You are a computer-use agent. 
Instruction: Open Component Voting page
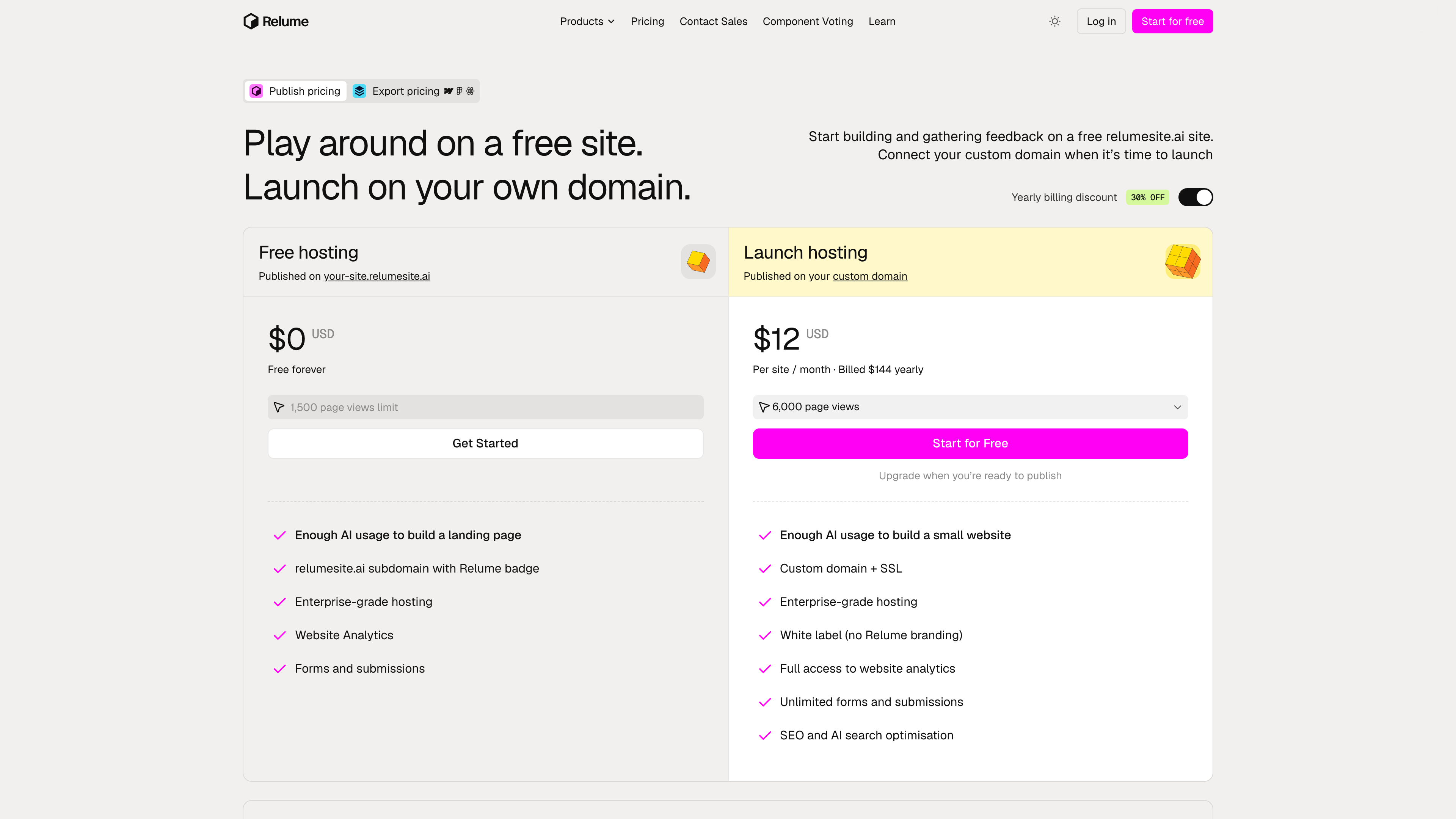coord(808,22)
